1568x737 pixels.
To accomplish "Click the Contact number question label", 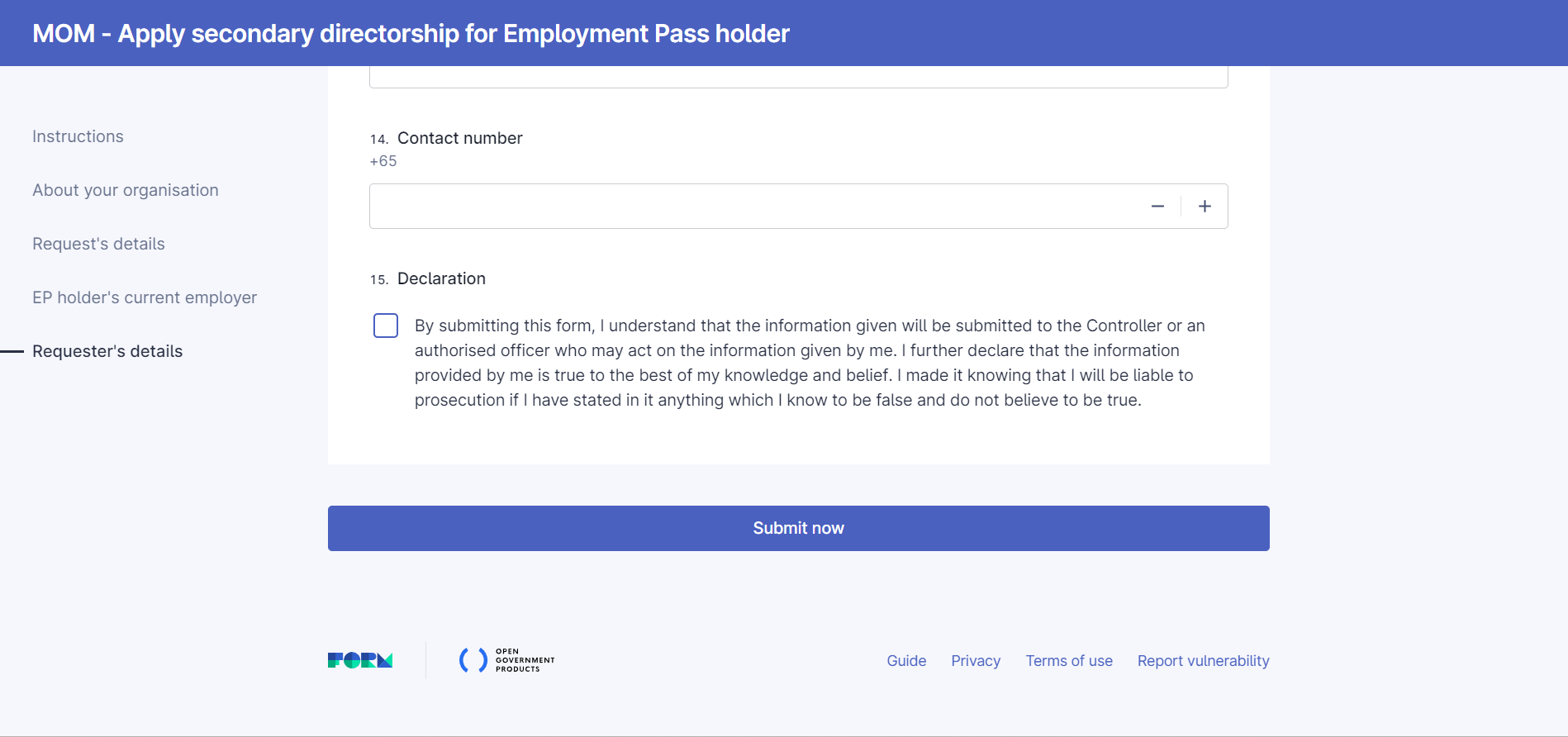I will click(x=459, y=138).
